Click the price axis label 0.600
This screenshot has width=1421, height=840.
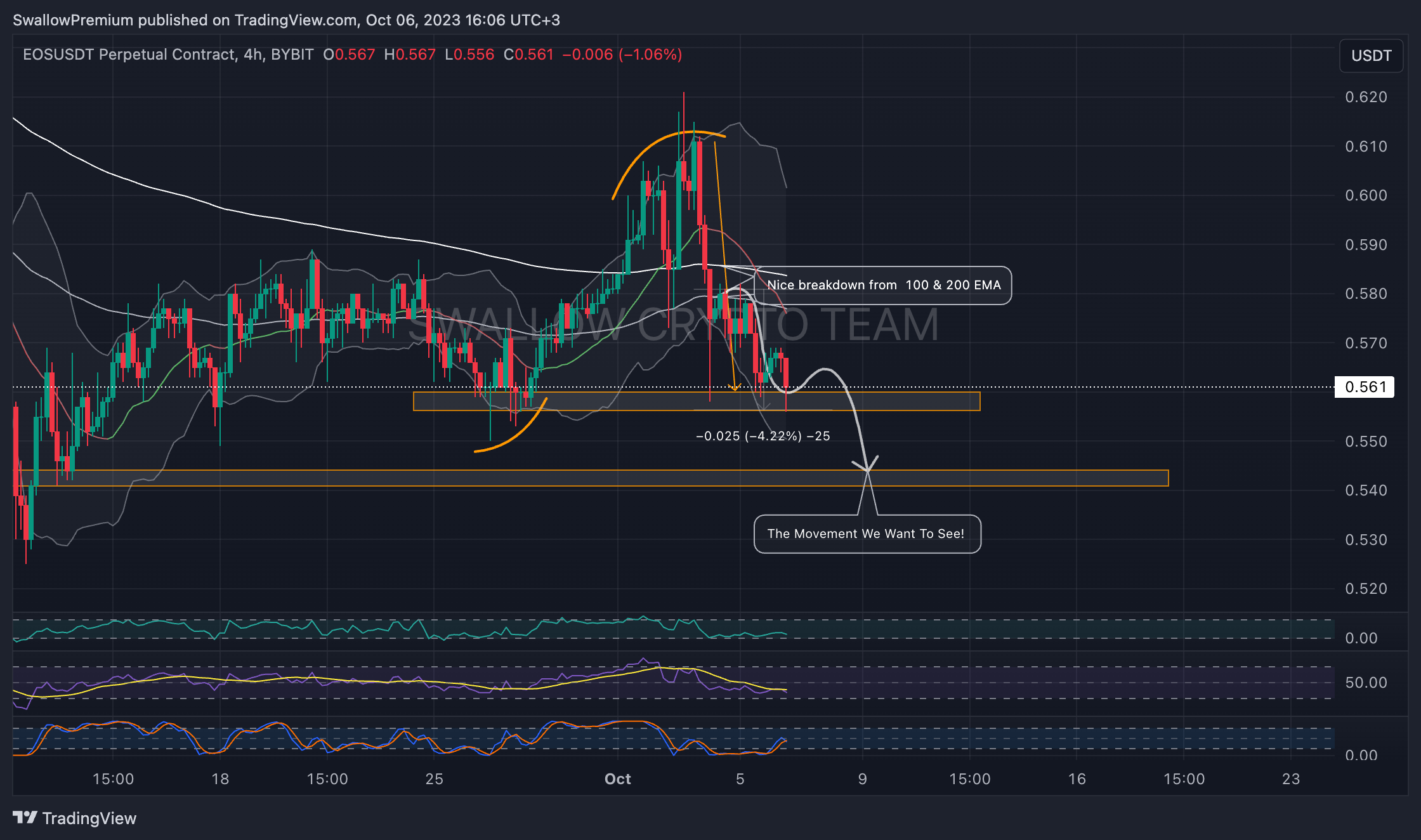coord(1366,195)
